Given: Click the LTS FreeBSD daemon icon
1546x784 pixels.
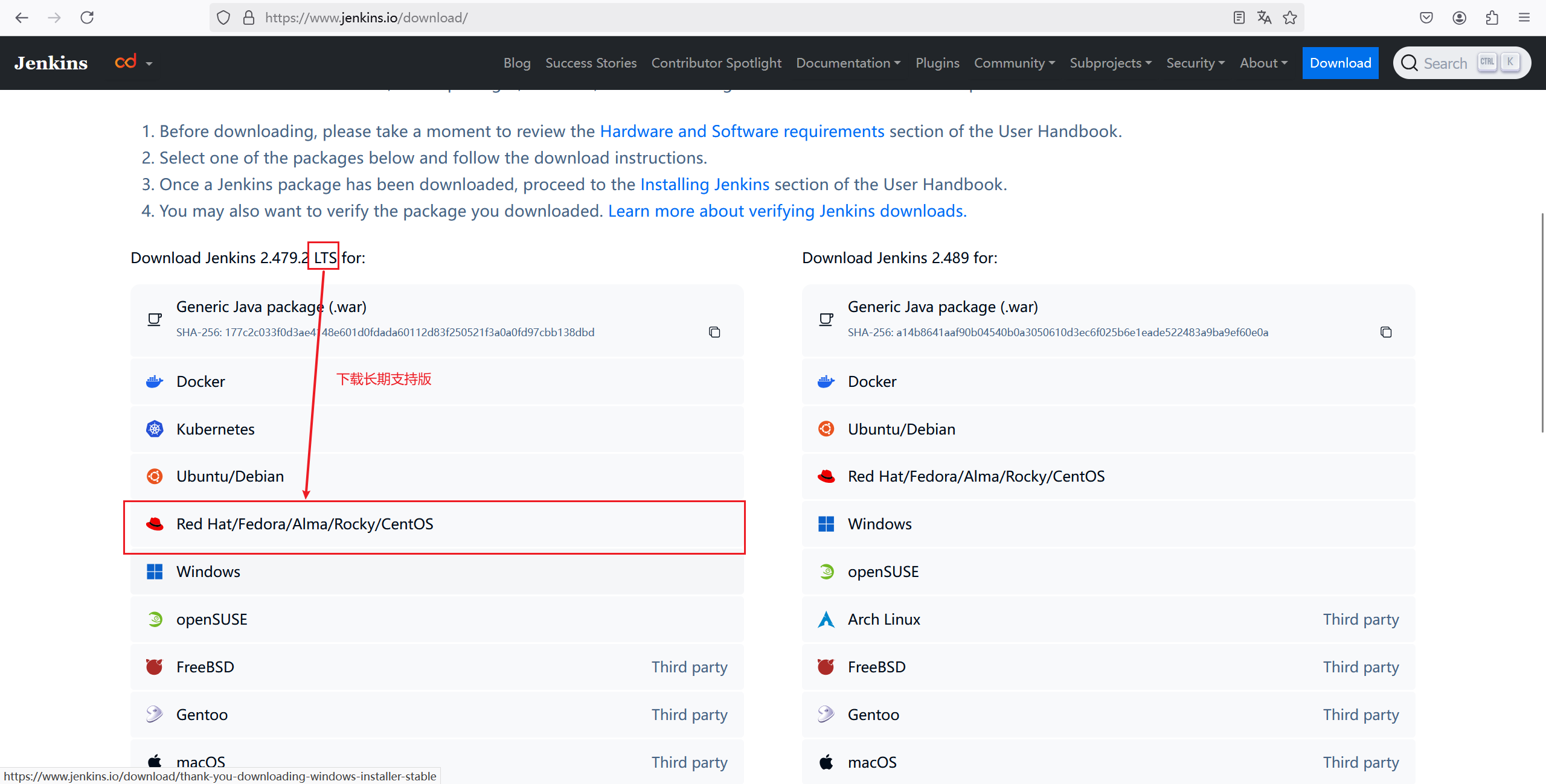Looking at the screenshot, I should tap(155, 667).
